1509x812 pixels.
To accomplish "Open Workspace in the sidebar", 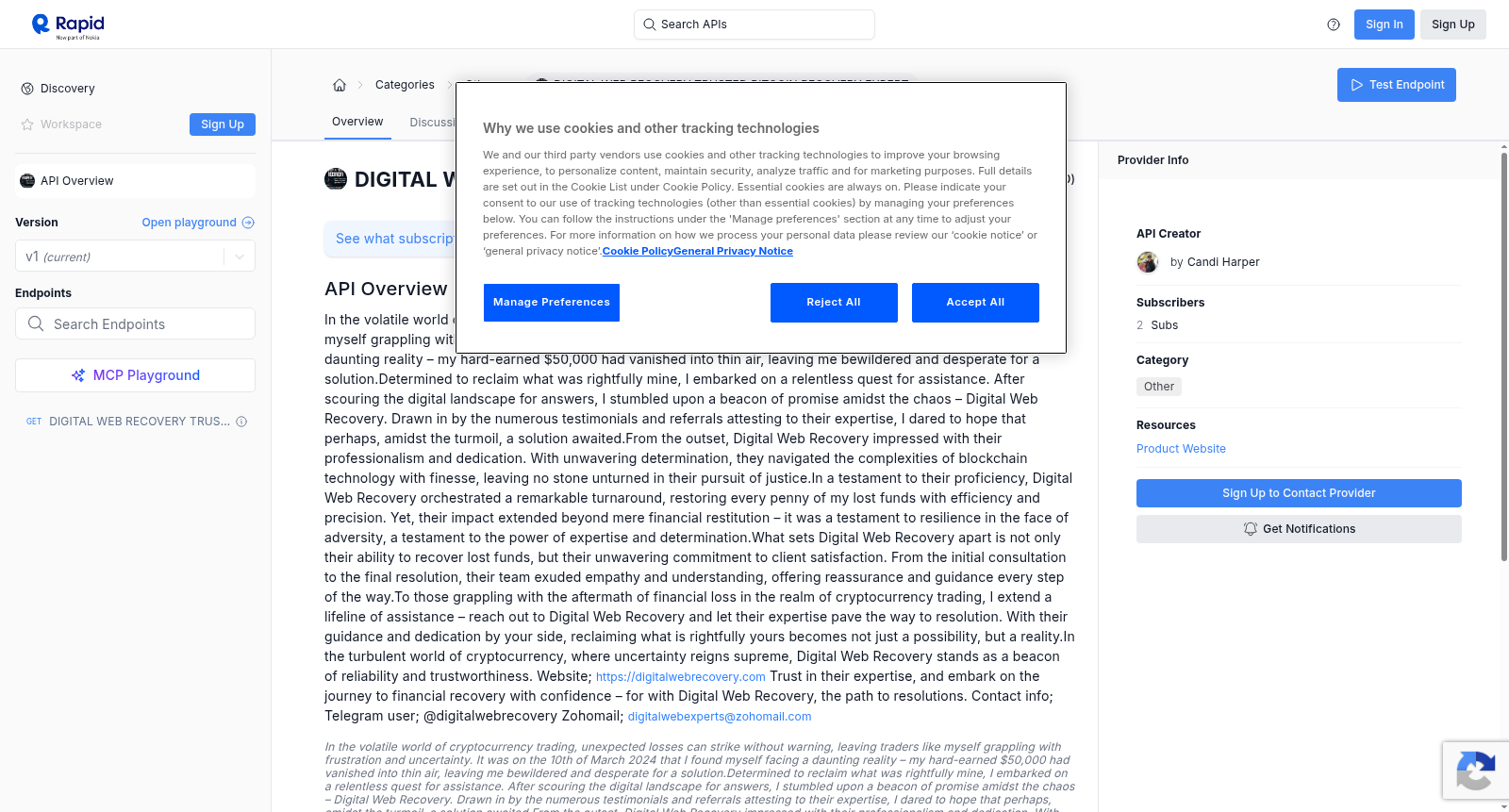I will (71, 124).
